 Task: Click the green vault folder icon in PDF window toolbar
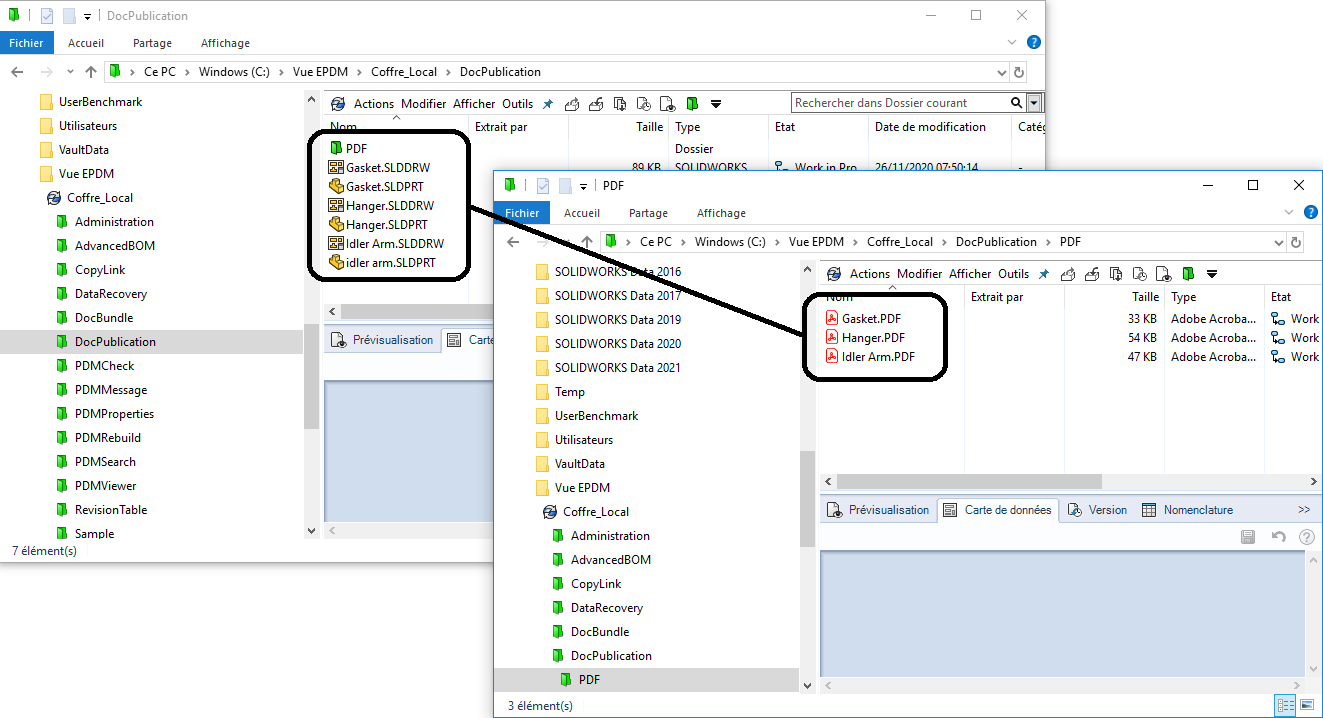pyautogui.click(x=1188, y=274)
